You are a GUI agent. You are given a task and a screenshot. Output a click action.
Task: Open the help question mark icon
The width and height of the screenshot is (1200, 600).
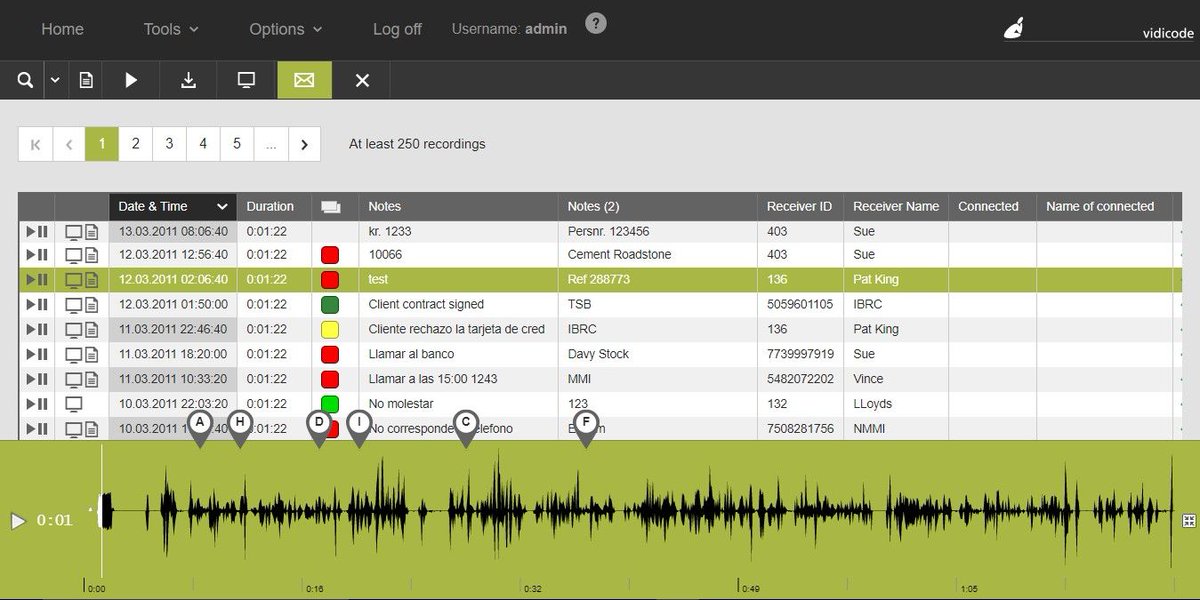(x=596, y=23)
